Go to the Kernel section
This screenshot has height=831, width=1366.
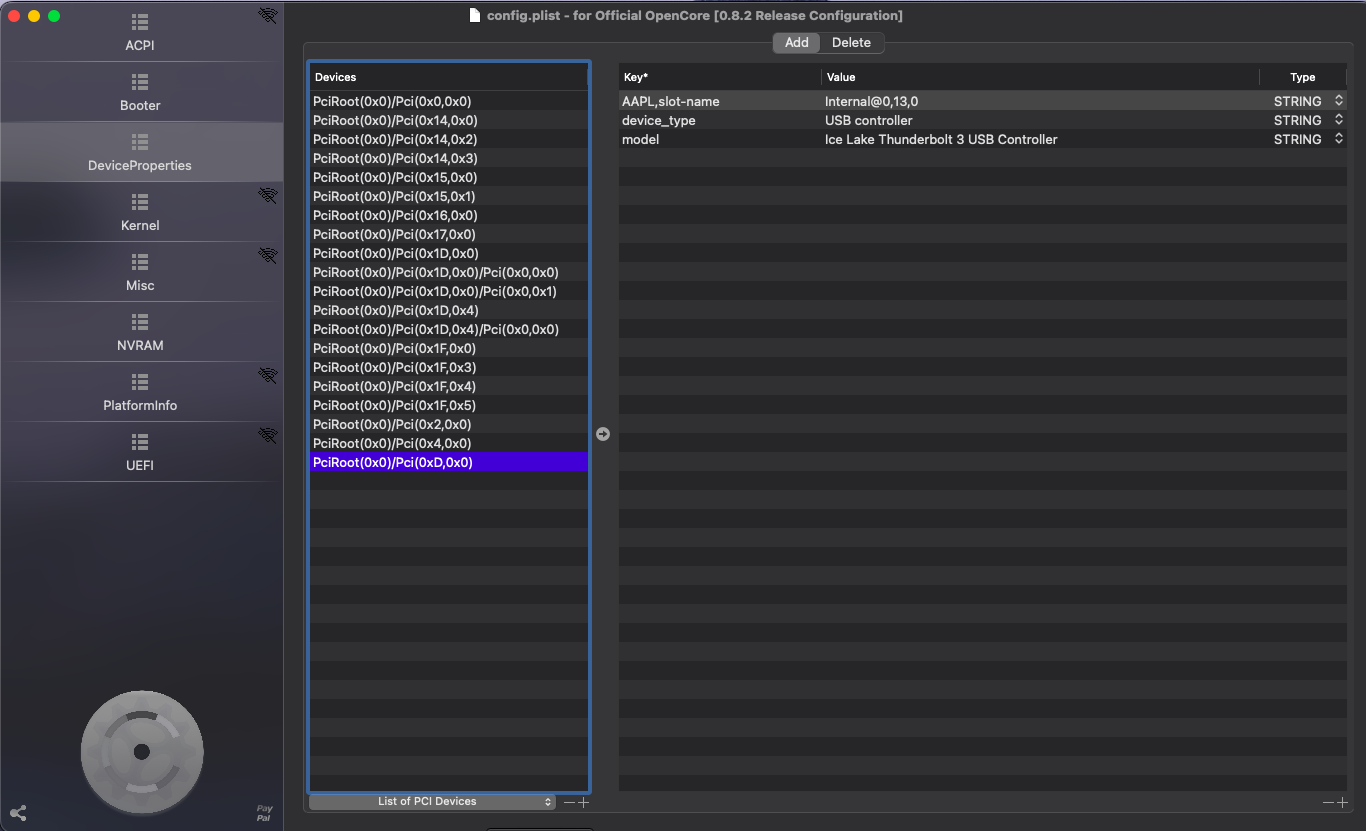coord(140,213)
